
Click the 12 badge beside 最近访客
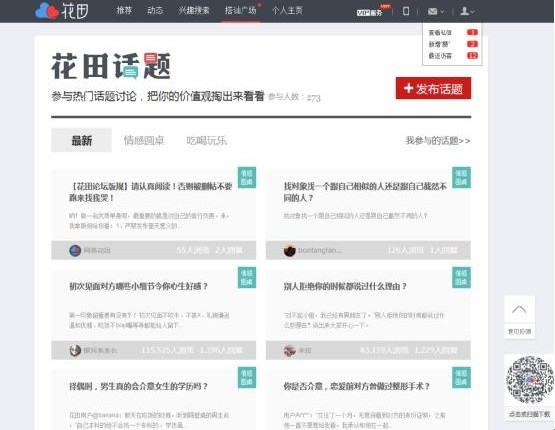473,56
